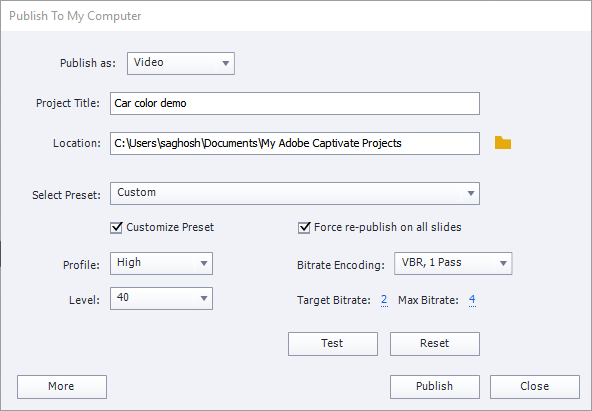Click the Publish button
592x411 pixels.
[435, 387]
